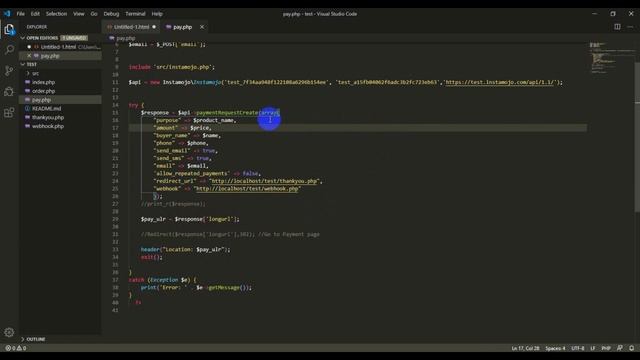Open the Source Control view
Screen dimensions: 640x360
(9, 71)
